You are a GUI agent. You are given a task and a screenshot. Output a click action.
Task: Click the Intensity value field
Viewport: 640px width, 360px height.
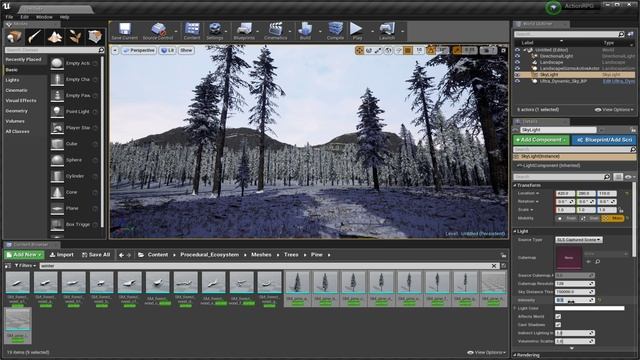pos(574,300)
